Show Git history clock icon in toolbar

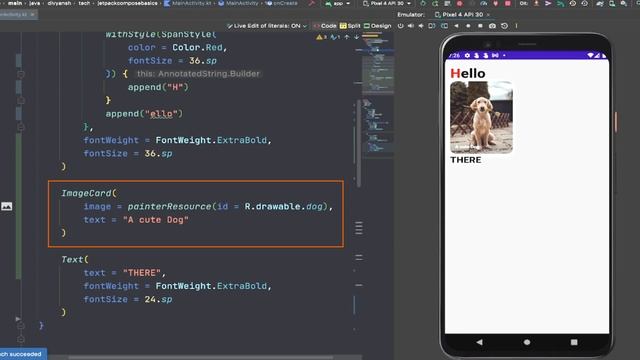573,3
